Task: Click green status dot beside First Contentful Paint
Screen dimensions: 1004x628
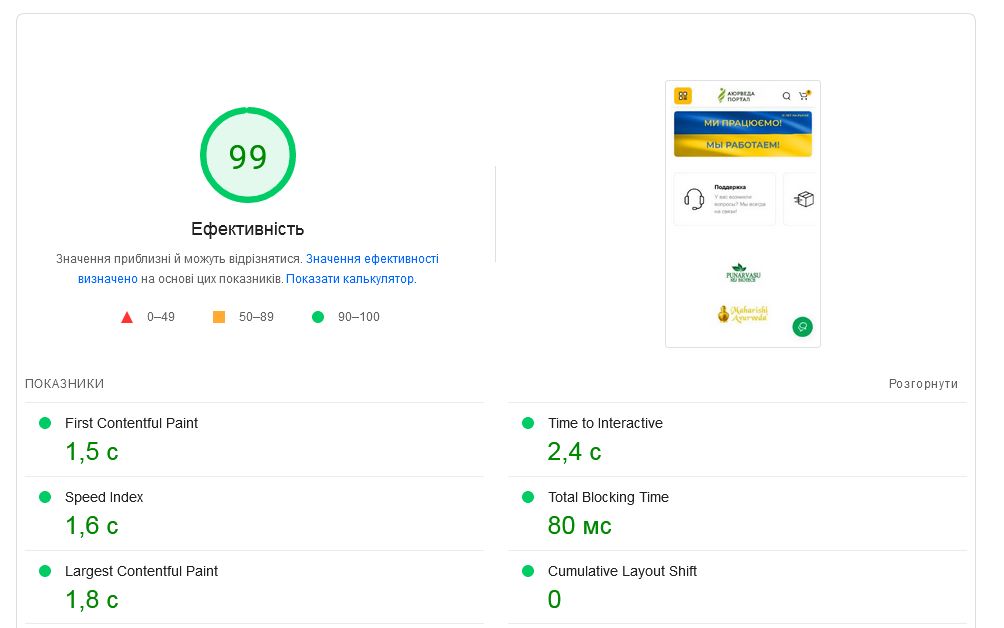Action: tap(45, 423)
